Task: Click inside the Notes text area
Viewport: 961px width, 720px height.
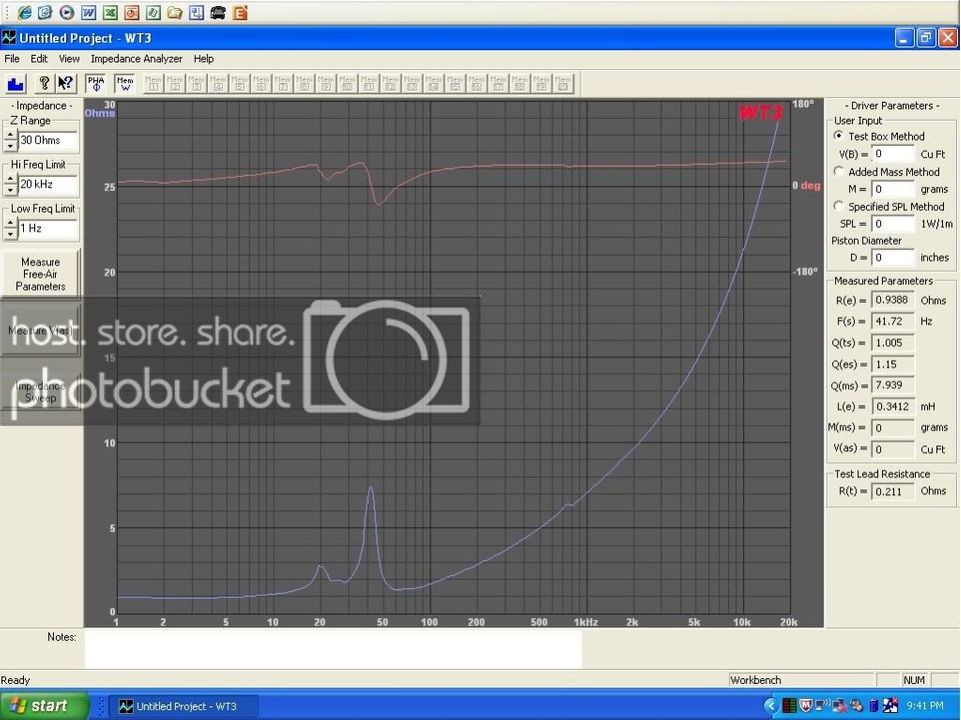Action: (333, 650)
